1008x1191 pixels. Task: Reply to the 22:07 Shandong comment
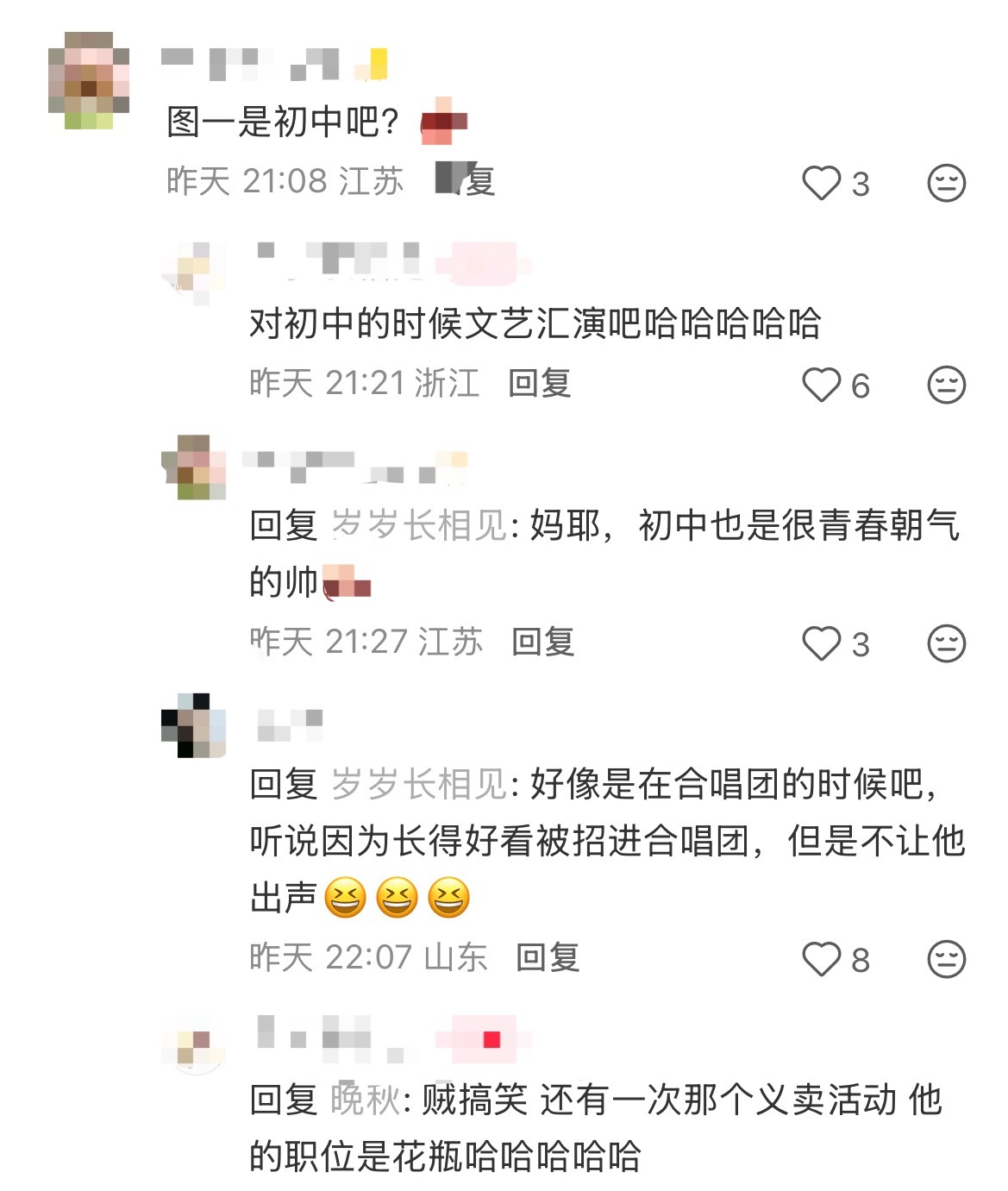pos(548,957)
